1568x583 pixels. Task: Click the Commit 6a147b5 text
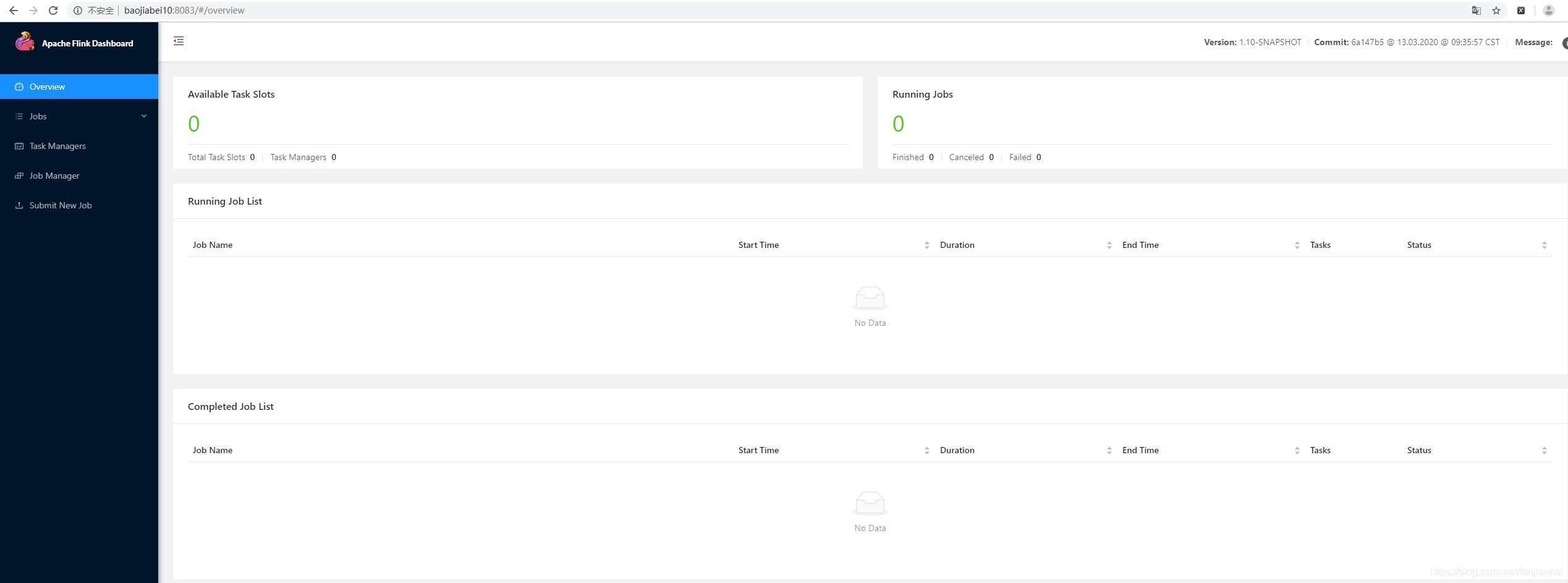pos(1407,42)
